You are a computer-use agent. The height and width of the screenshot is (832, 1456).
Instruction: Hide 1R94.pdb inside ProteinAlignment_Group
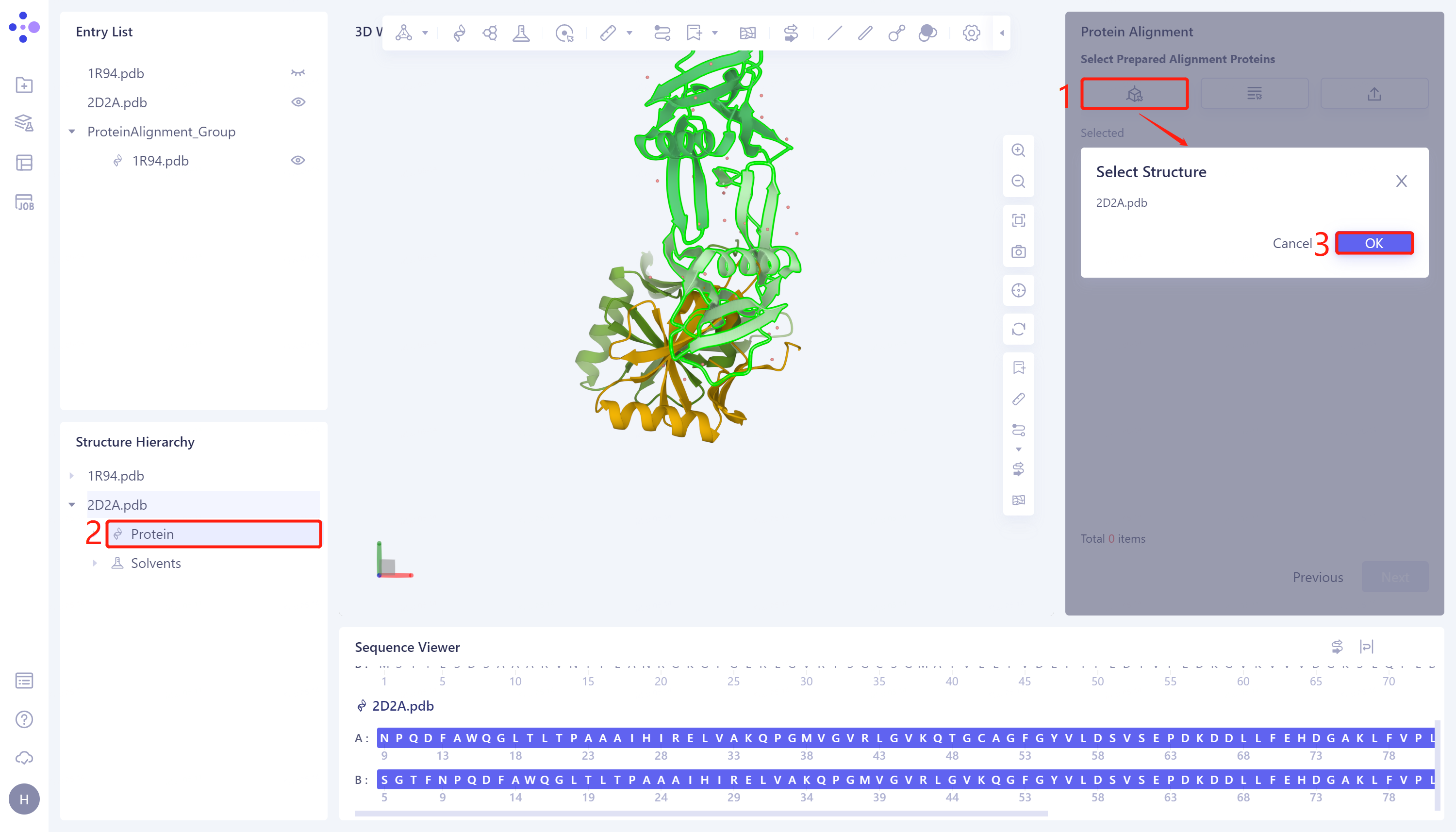(x=299, y=161)
